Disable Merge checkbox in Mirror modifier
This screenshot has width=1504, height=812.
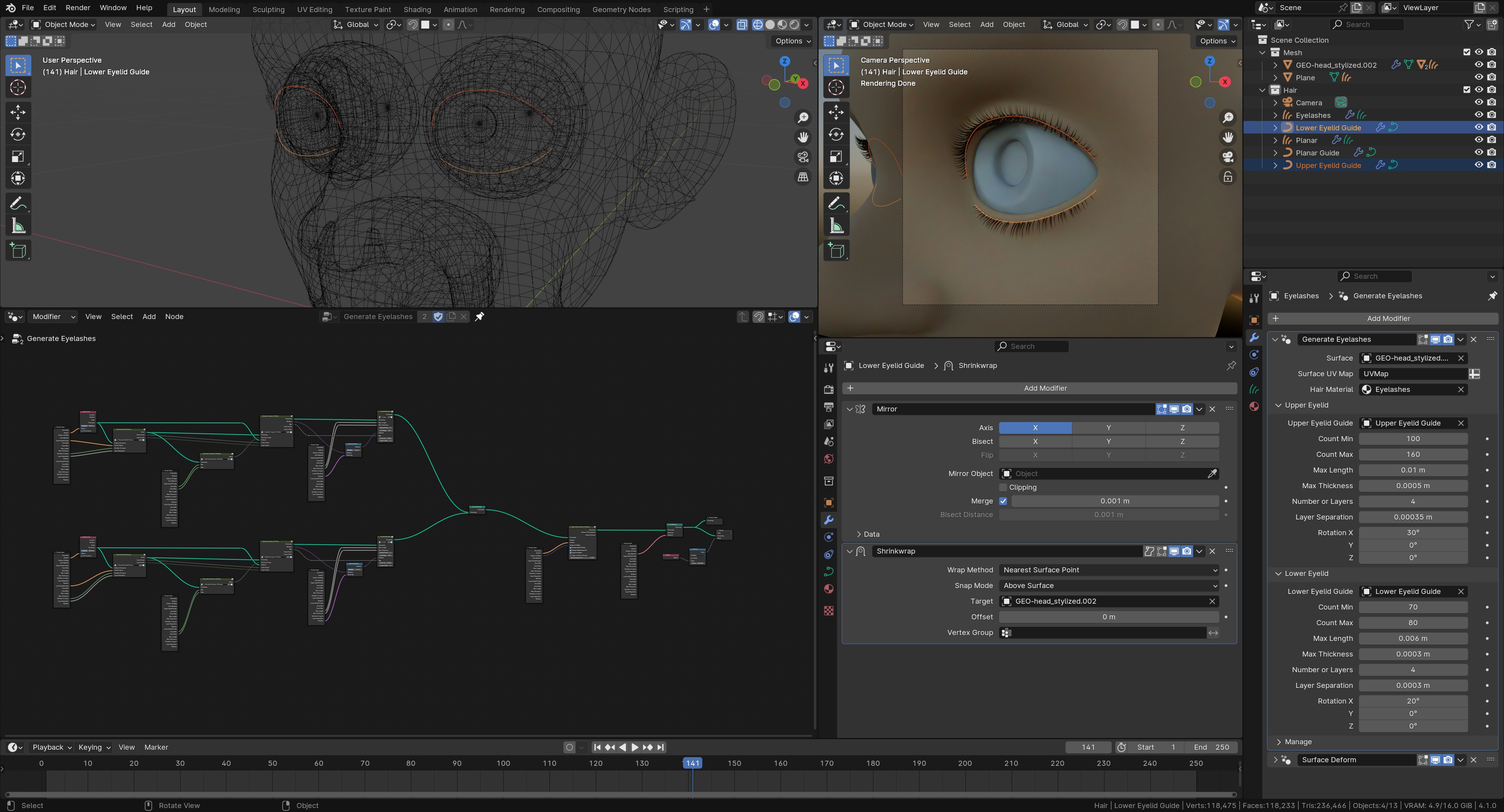[1003, 501]
